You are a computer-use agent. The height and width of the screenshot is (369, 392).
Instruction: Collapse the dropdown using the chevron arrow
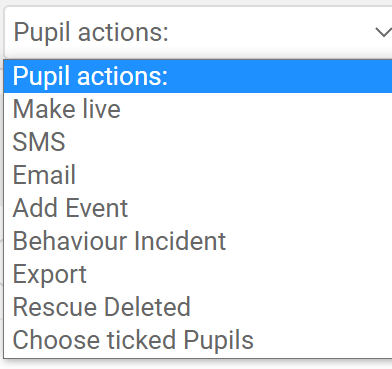point(383,32)
